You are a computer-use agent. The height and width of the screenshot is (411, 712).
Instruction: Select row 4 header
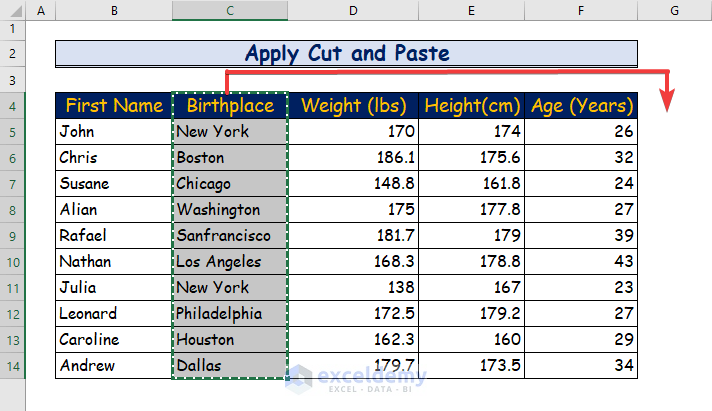click(x=13, y=106)
